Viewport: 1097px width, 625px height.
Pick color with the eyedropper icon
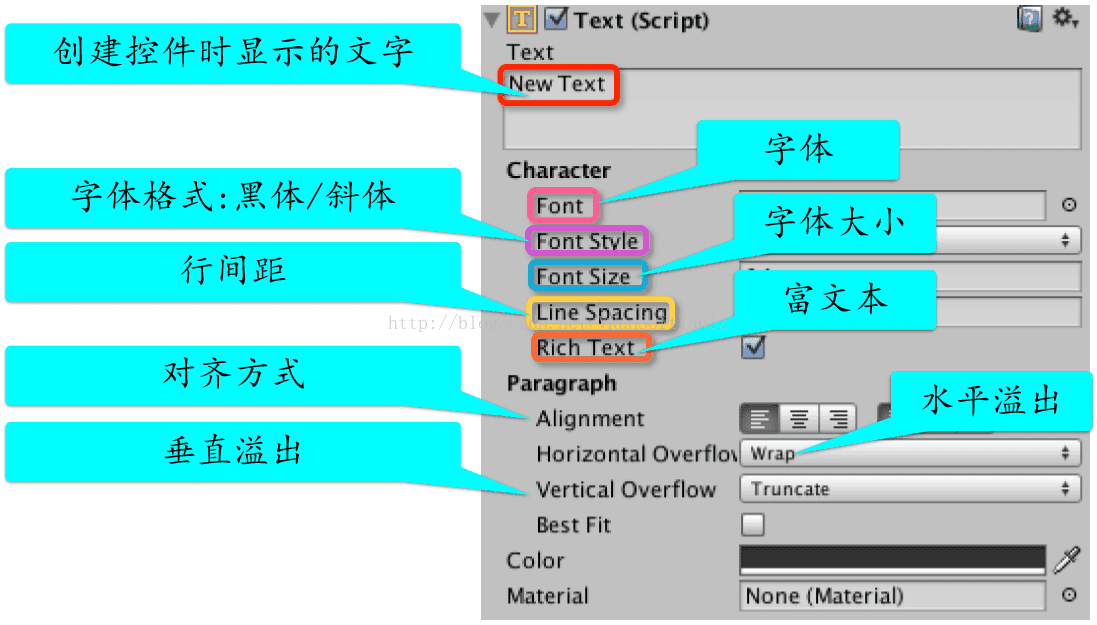1068,560
